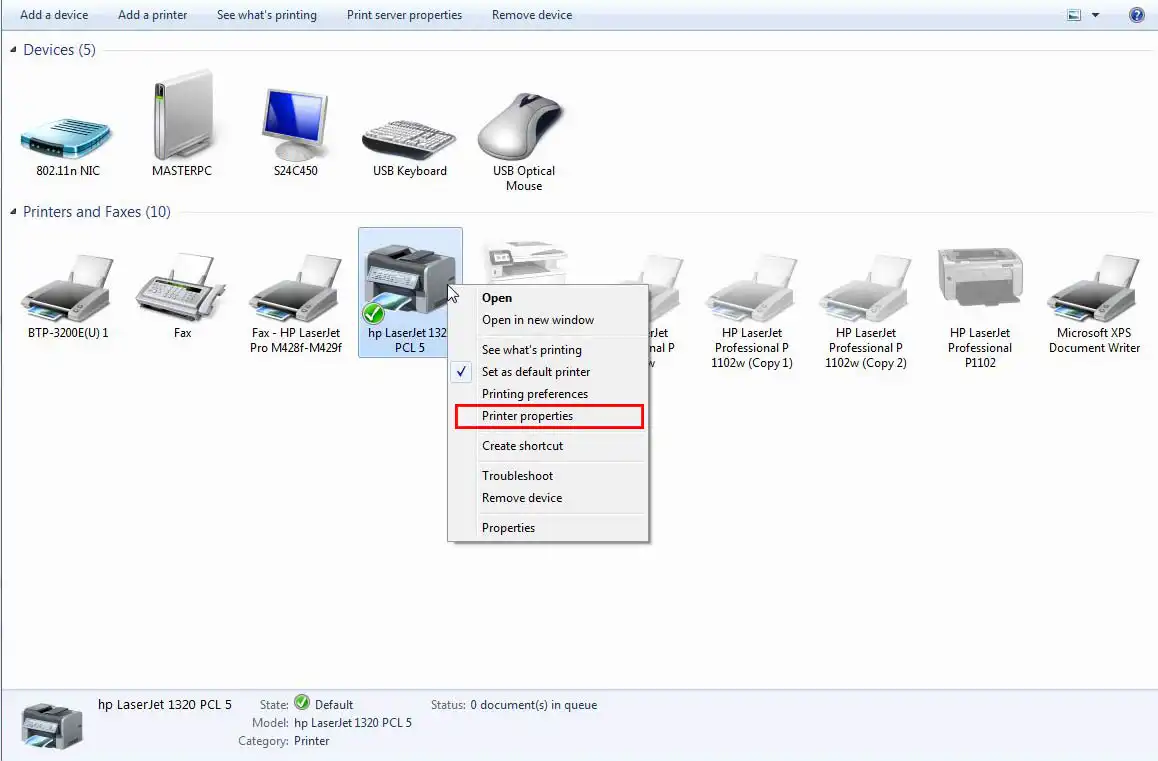This screenshot has width=1158, height=761.
Task: Select the S24C450 monitor icon
Action: (x=295, y=125)
